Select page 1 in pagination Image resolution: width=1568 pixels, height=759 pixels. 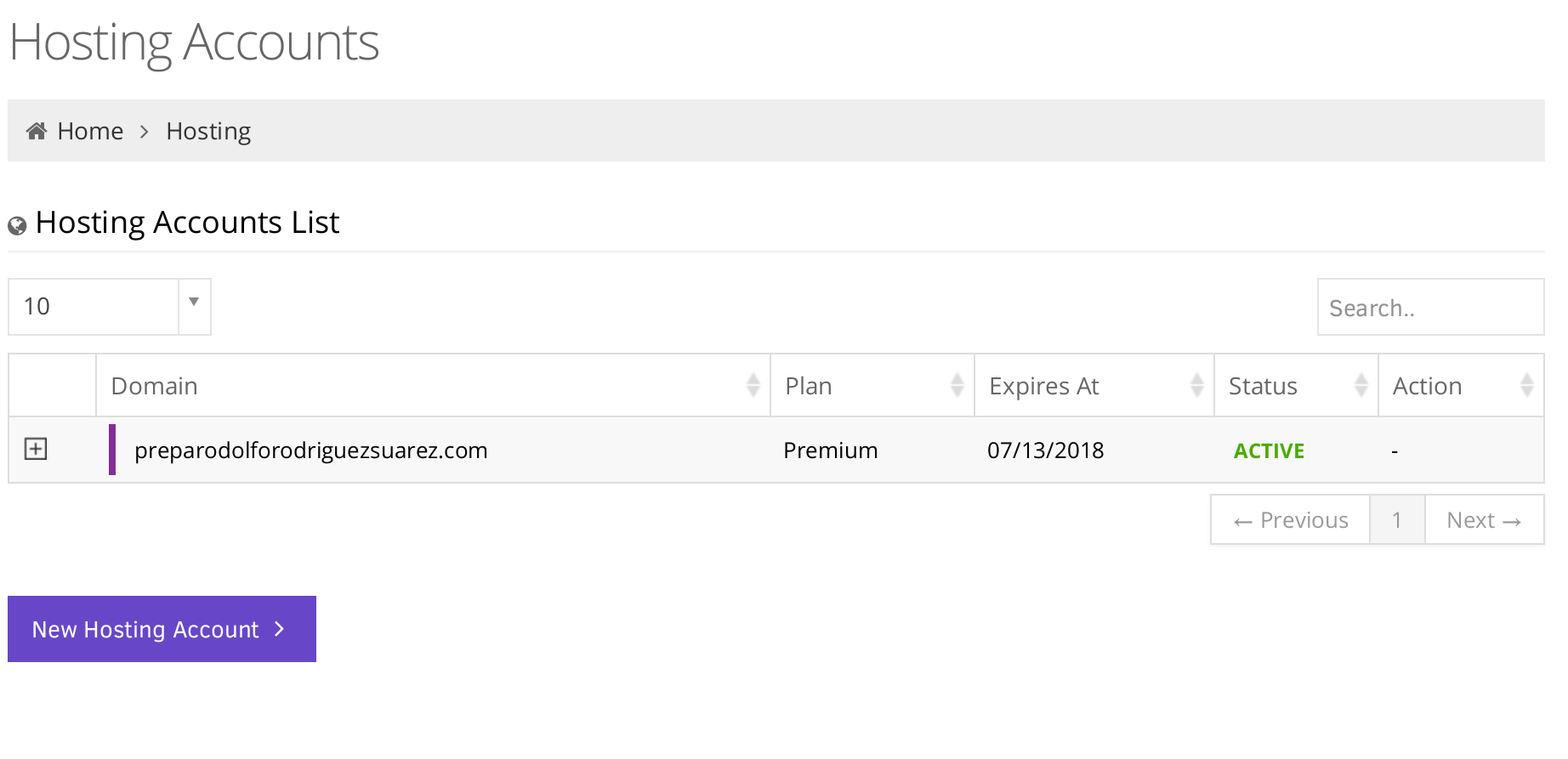coord(1397,520)
